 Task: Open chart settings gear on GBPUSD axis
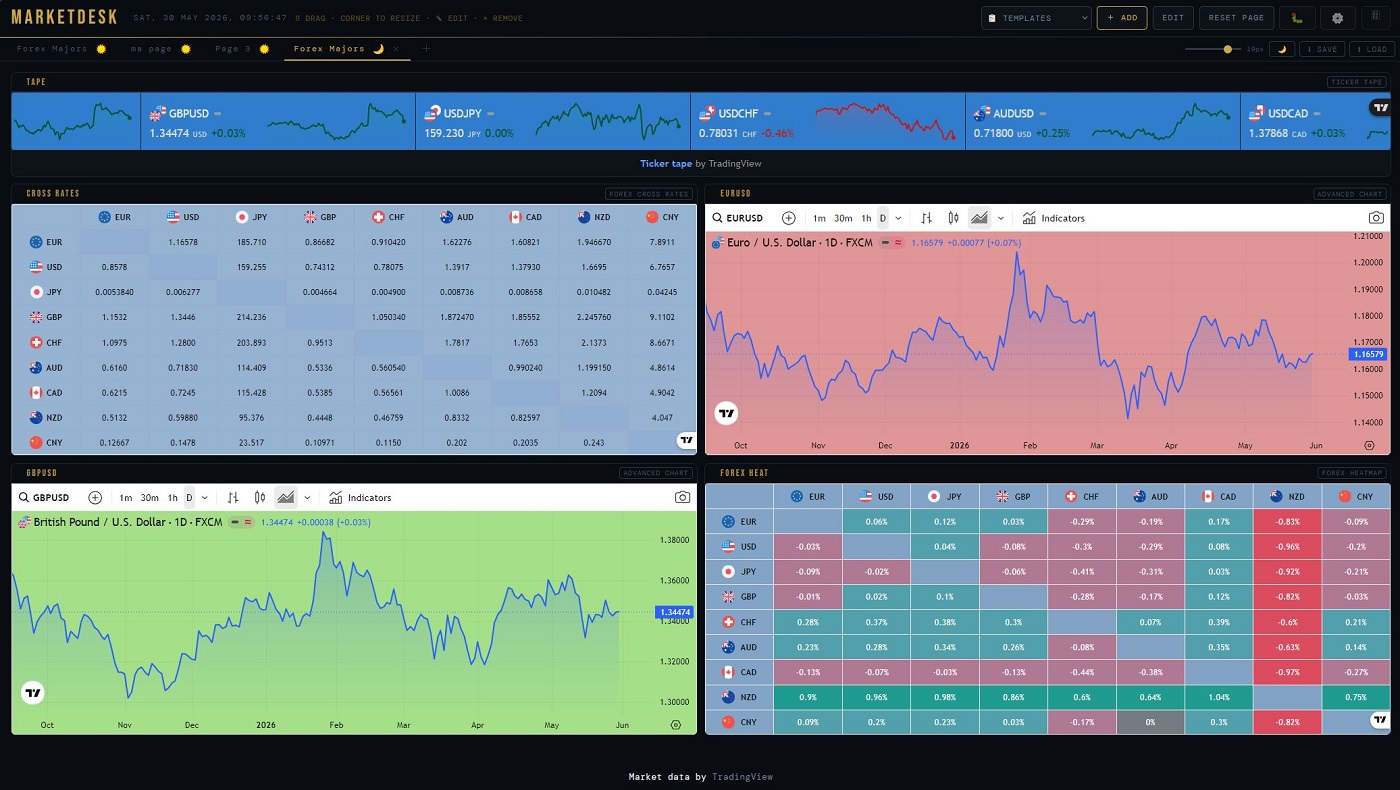click(x=676, y=725)
